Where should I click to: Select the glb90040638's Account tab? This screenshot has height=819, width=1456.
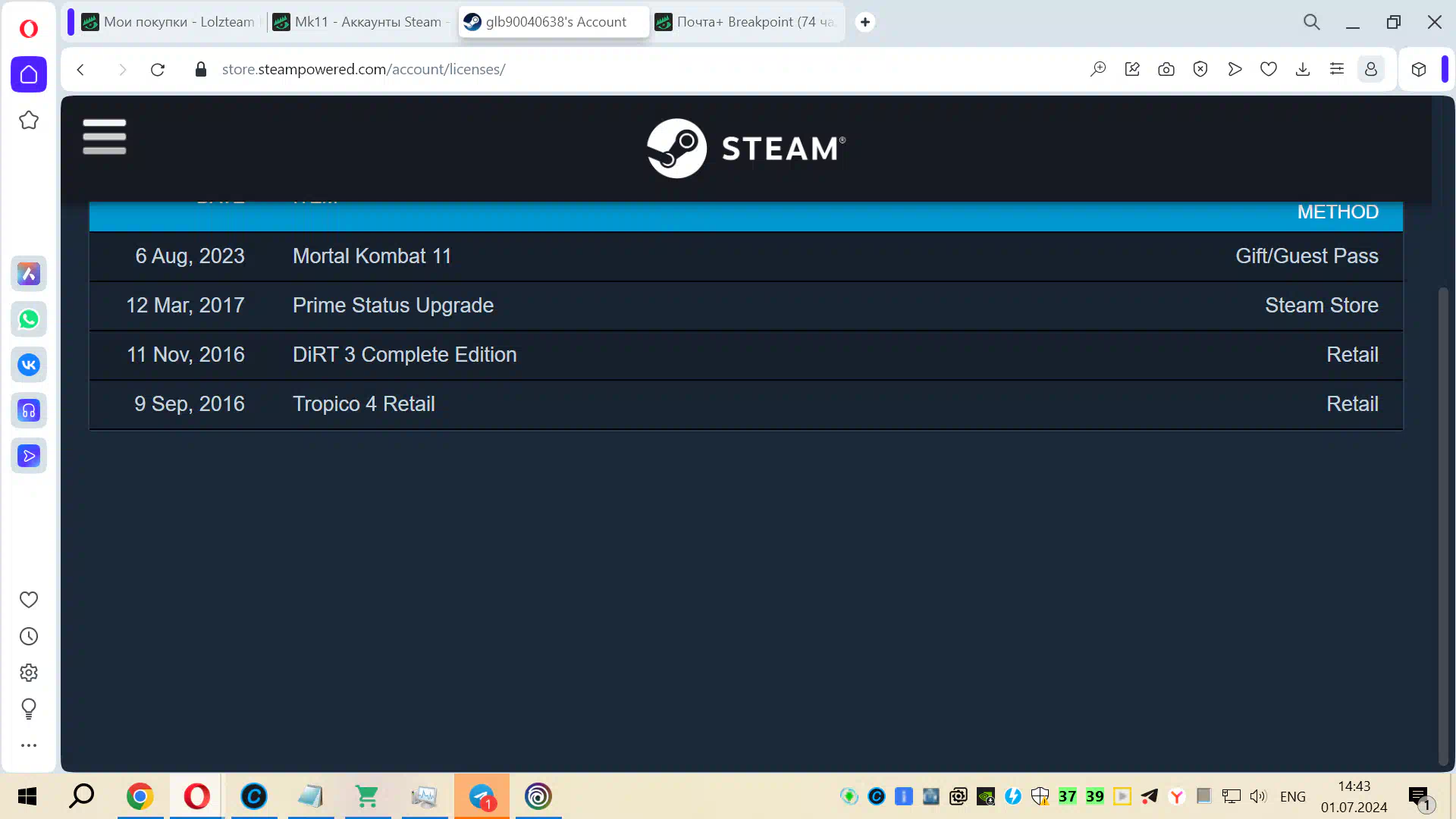pyautogui.click(x=554, y=22)
